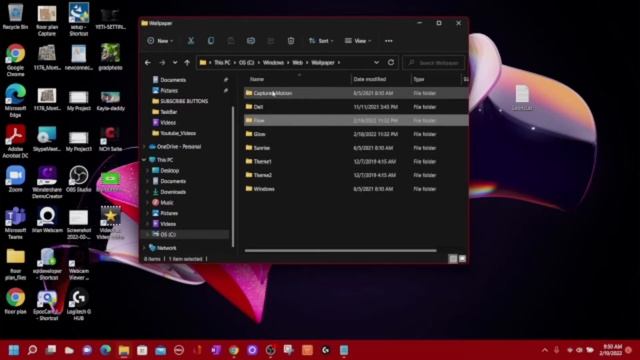Expand the Downloads node under This PC
640x360 pixels.
148,192
